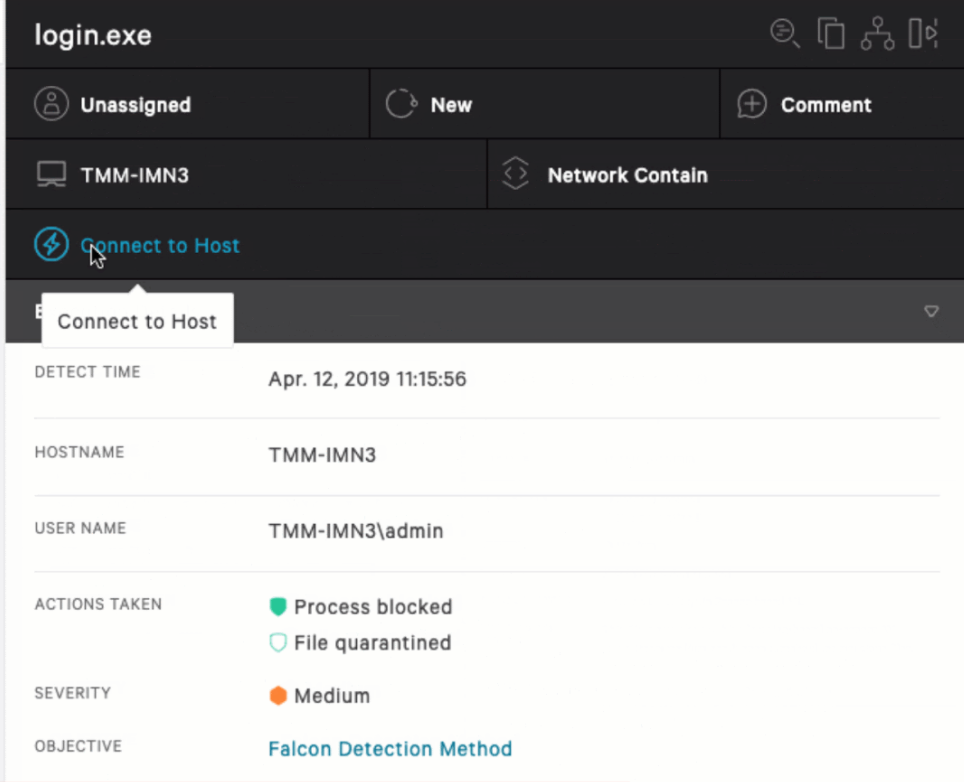Screen dimensions: 964x782
Task: Open the process tree view icon
Action: 877,34
